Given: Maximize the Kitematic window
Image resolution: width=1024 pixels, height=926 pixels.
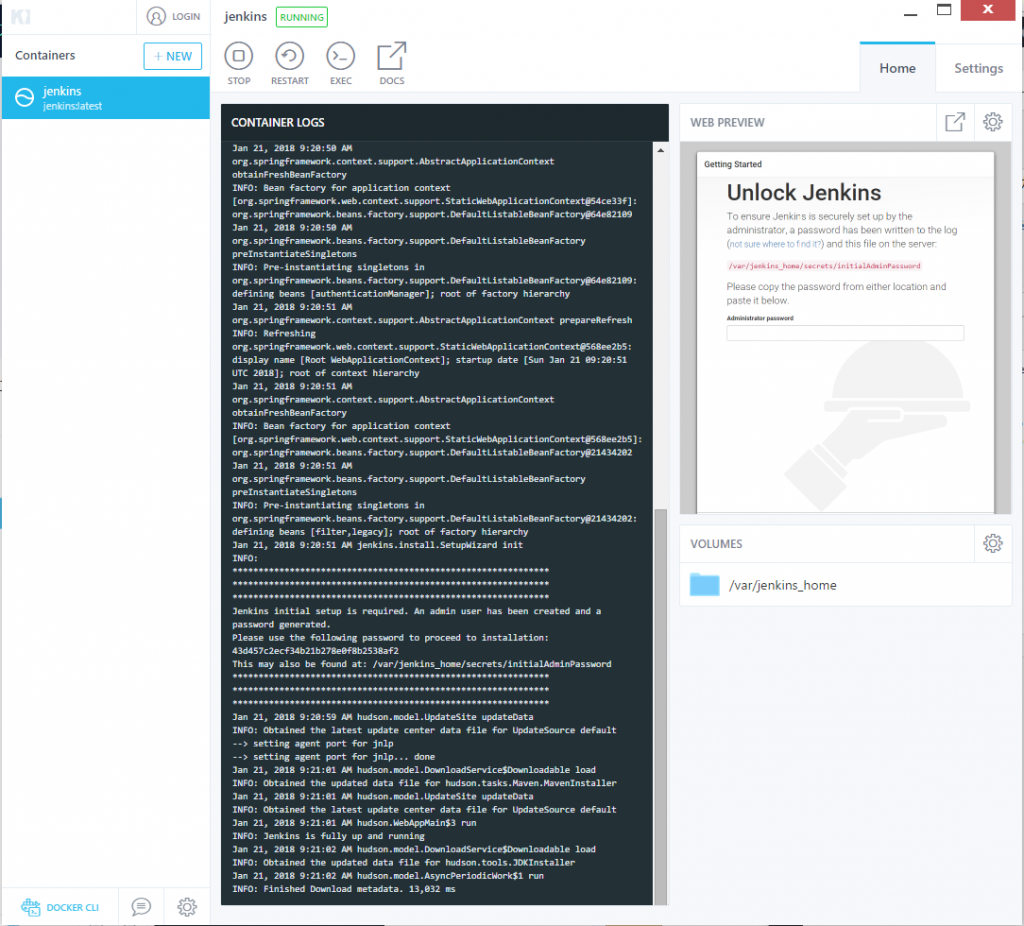Looking at the screenshot, I should tap(944, 10).
